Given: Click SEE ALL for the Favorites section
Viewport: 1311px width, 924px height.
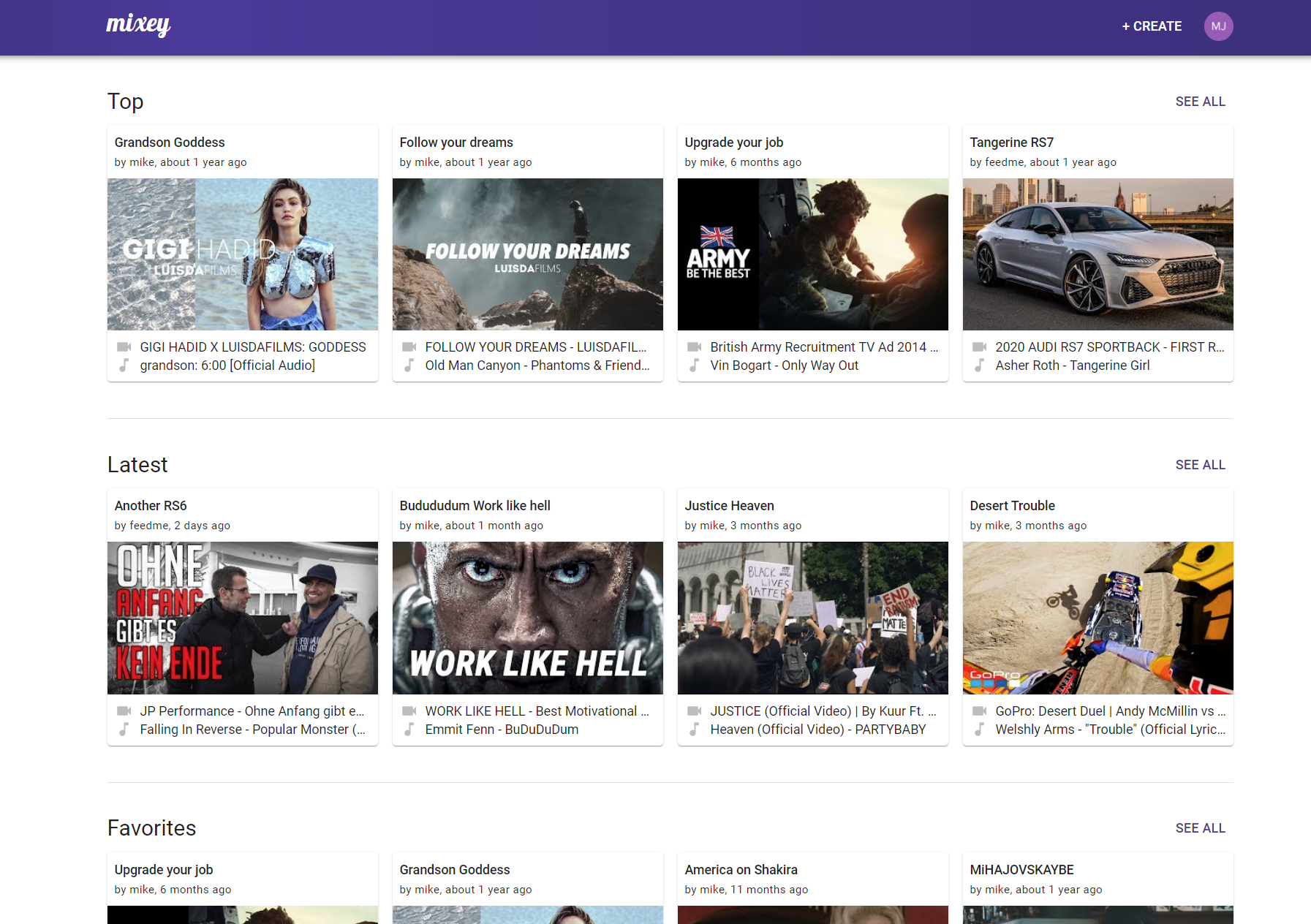Looking at the screenshot, I should click(1200, 828).
